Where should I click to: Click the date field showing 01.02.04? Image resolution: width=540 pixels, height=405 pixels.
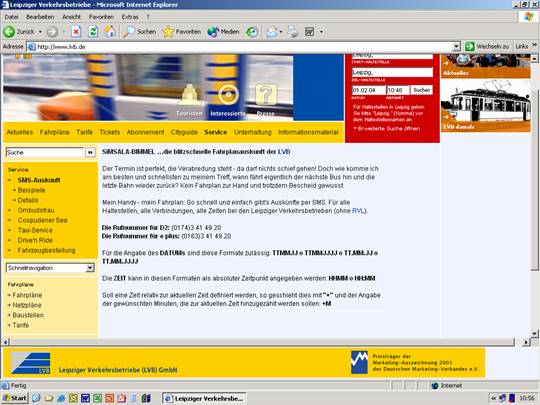point(368,90)
